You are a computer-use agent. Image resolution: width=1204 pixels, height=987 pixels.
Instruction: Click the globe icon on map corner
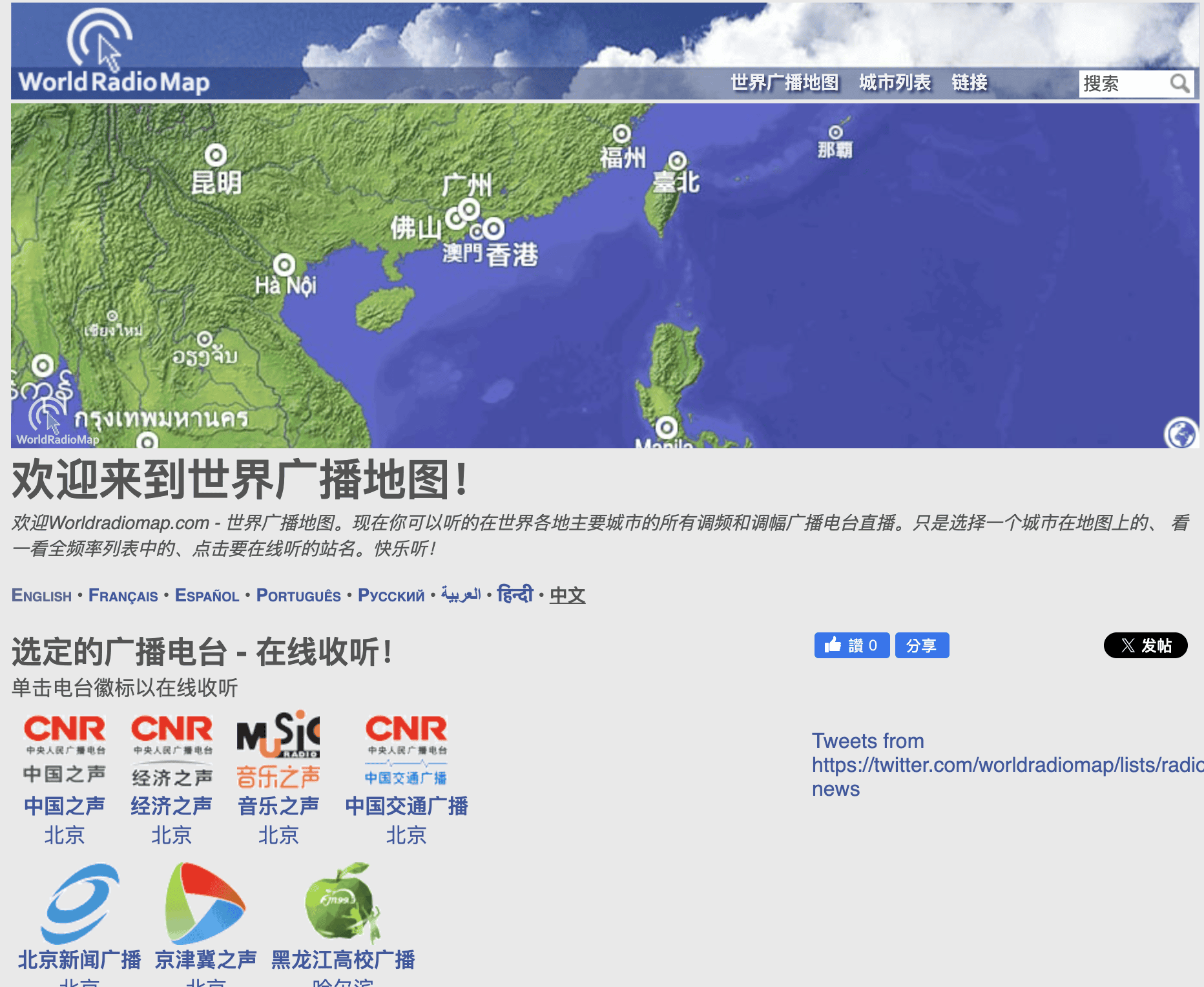(x=1181, y=433)
